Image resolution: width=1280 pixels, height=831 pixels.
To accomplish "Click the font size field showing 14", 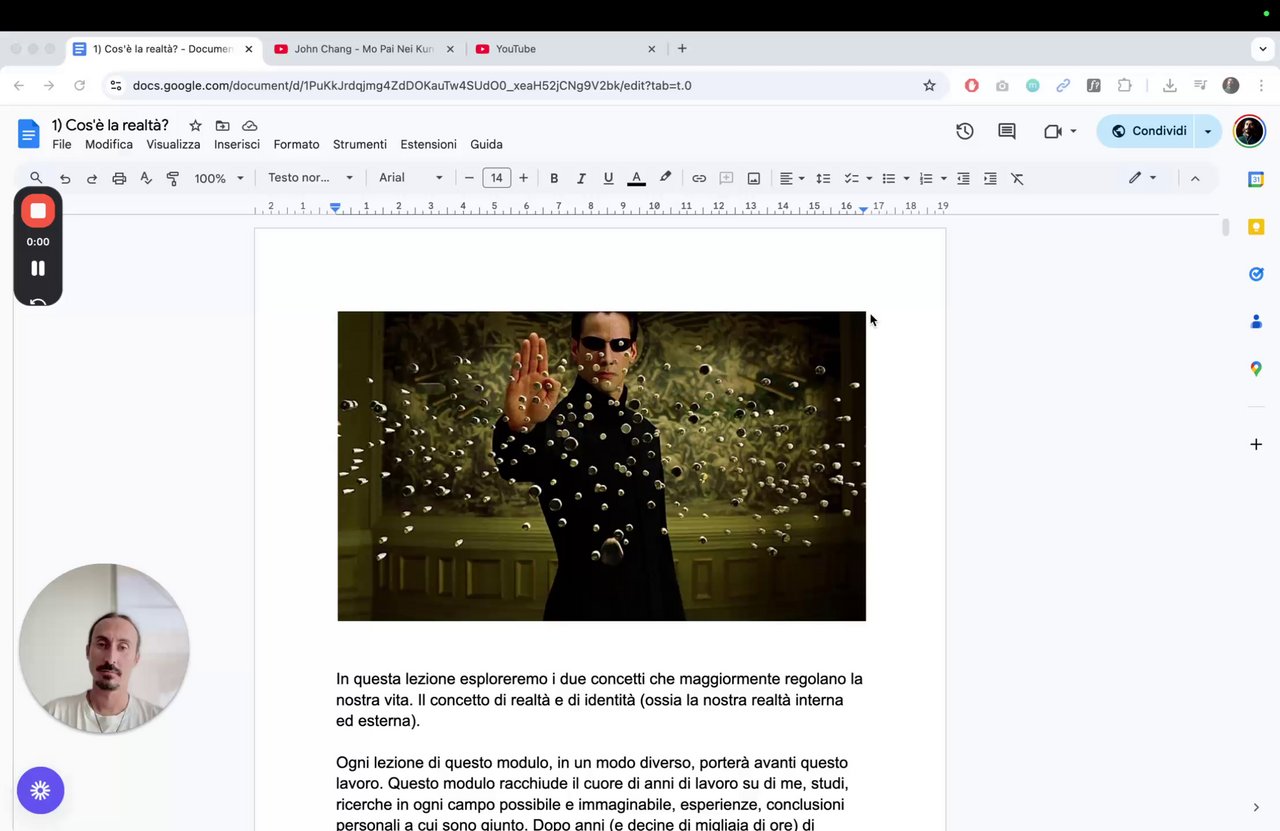I will click(x=496, y=178).
